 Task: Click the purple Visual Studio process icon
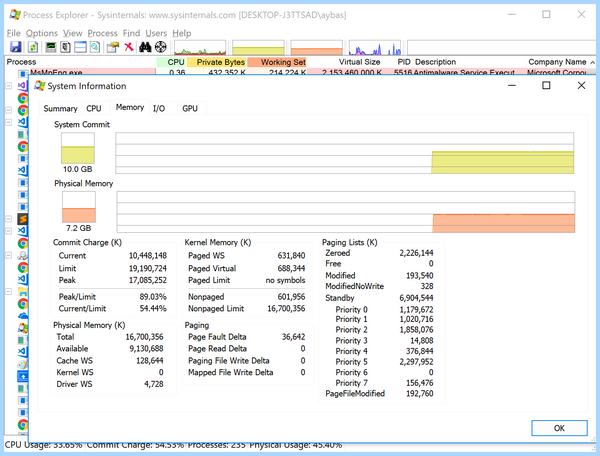tap(23, 86)
